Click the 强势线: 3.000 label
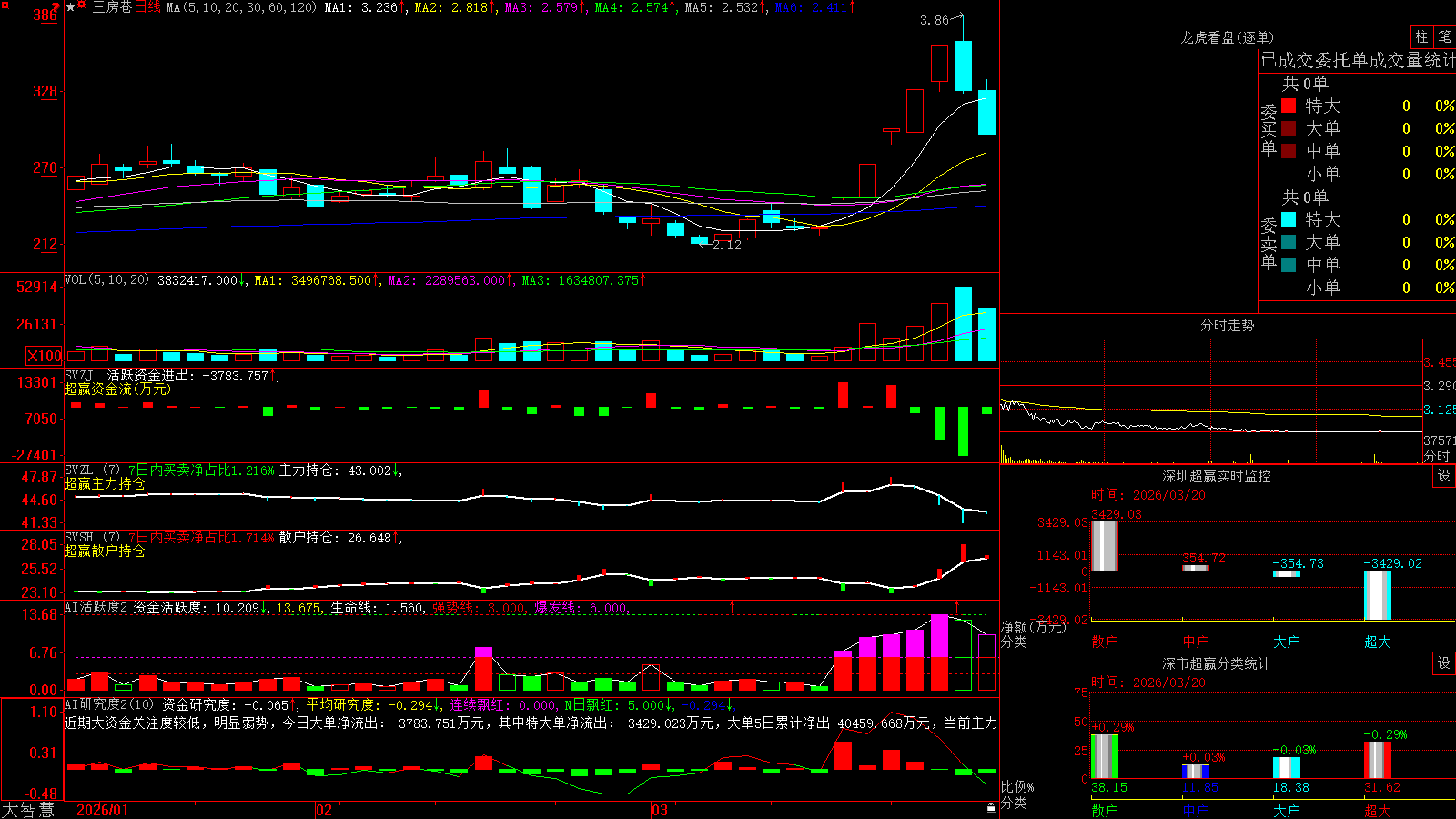This screenshot has width=1456, height=819. 478,607
